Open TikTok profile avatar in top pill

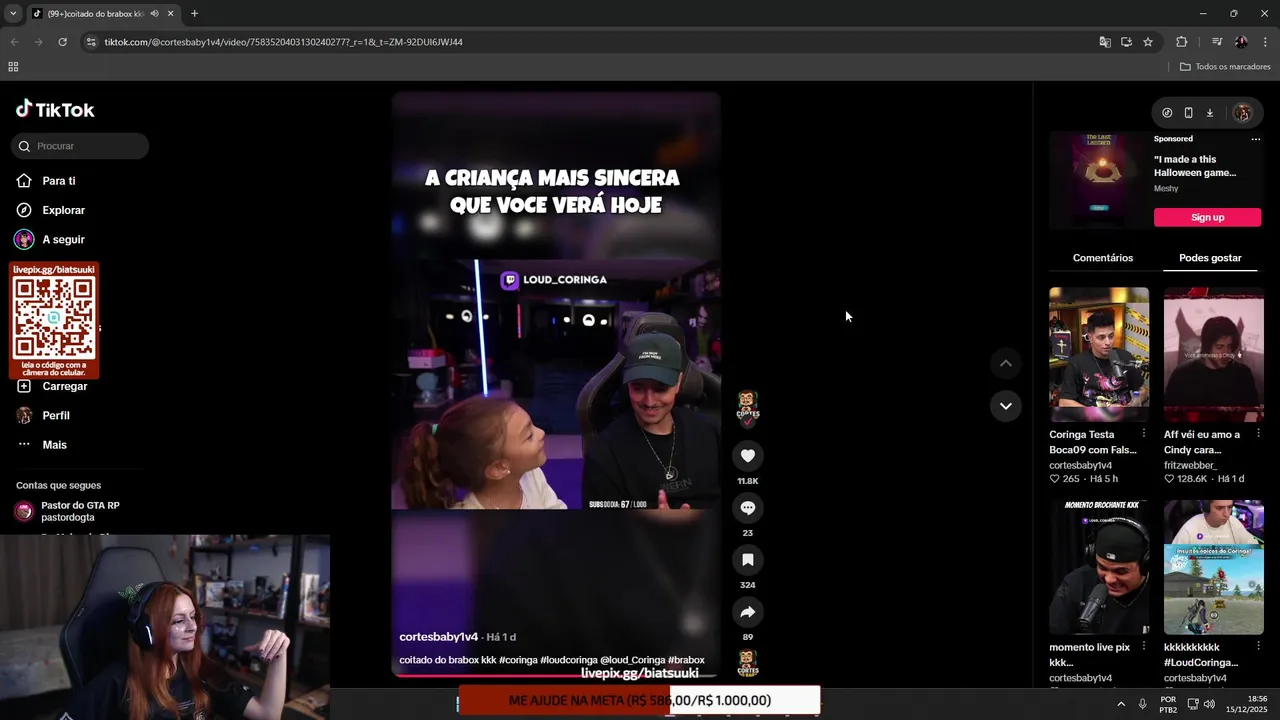[x=1242, y=113]
